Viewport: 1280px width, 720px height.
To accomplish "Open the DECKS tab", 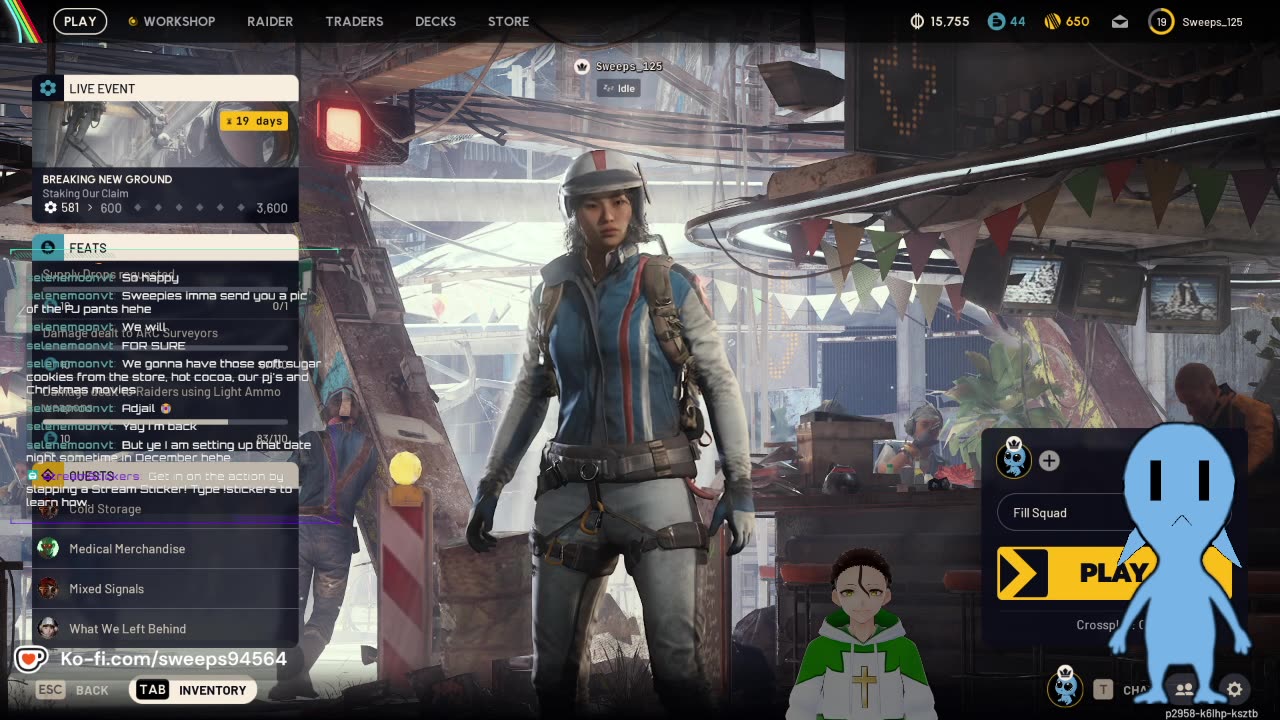I will [435, 21].
